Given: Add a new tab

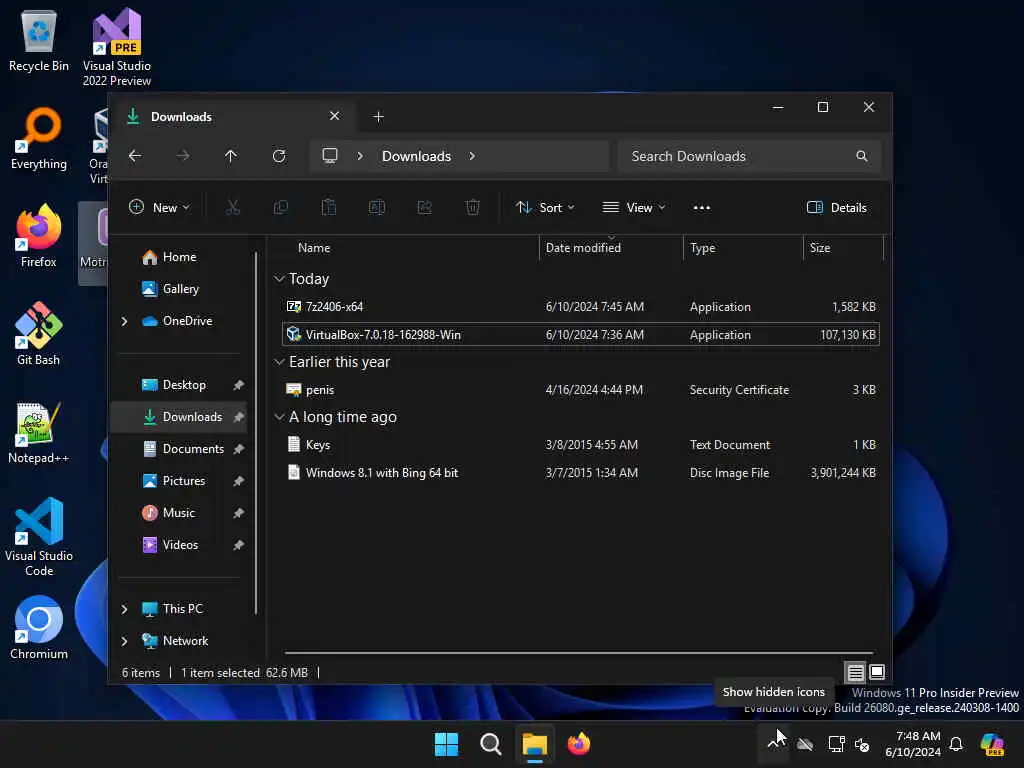Looking at the screenshot, I should click(x=378, y=116).
